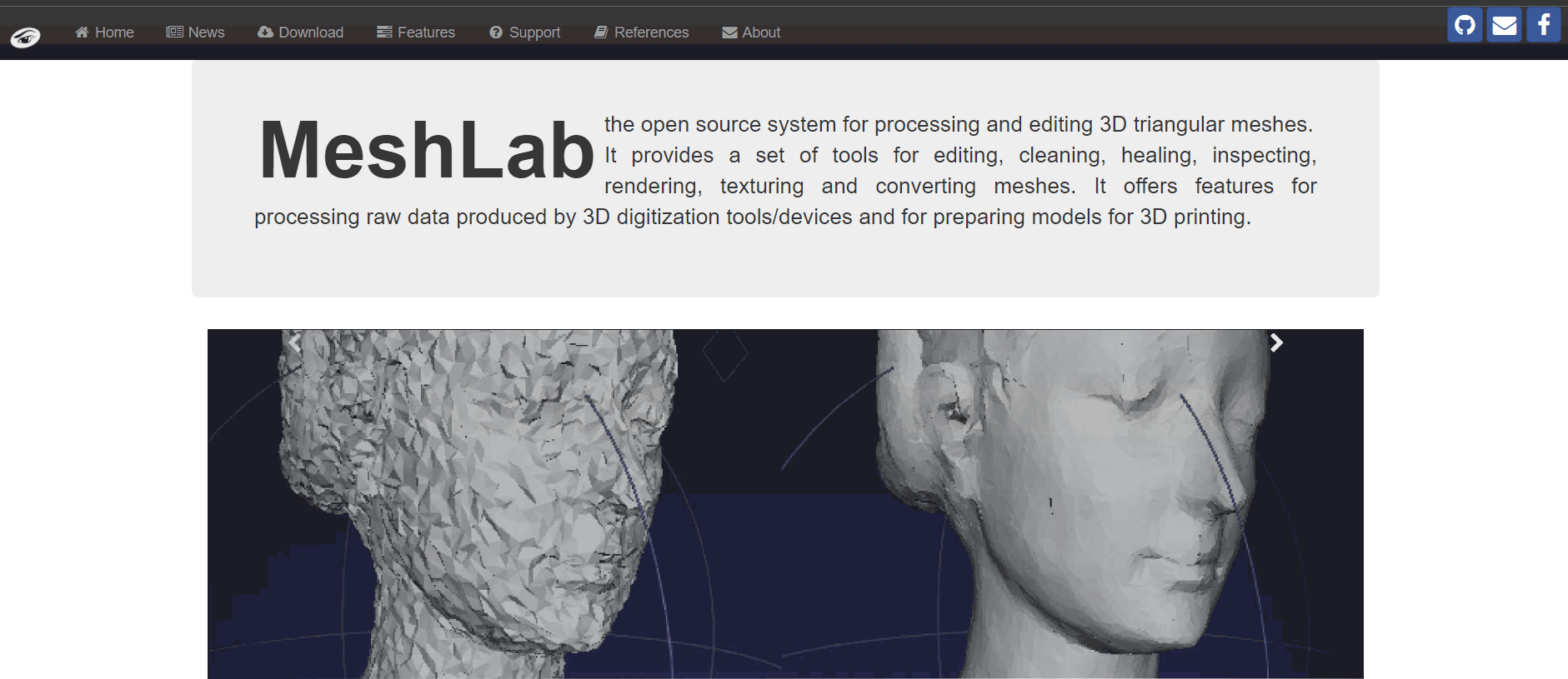
Task: Select Features in the navigation bar
Action: (416, 32)
